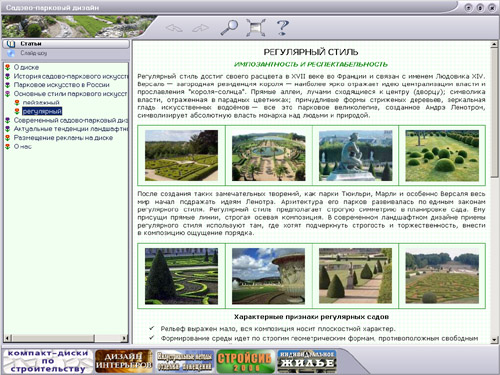Open the wide parterre field thumbnail
The height and width of the screenshot is (375, 500).
(x=442, y=276)
